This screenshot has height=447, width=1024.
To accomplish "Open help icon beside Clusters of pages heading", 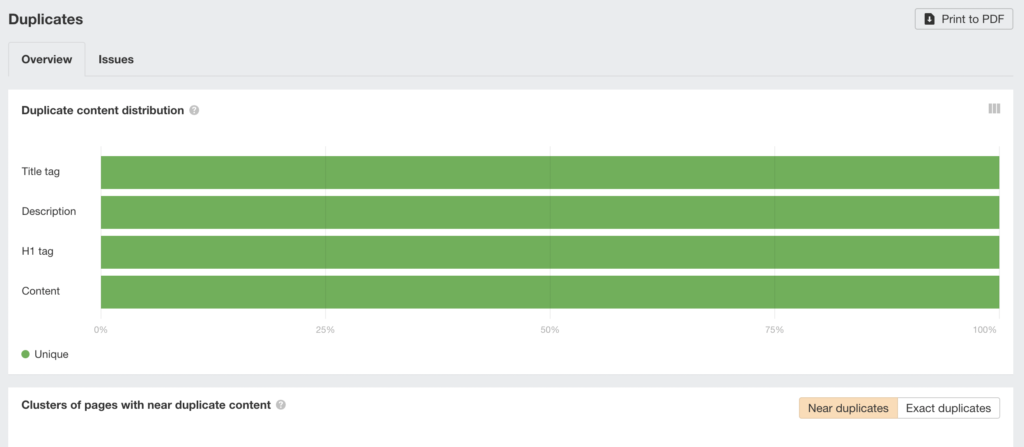I will coord(281,405).
